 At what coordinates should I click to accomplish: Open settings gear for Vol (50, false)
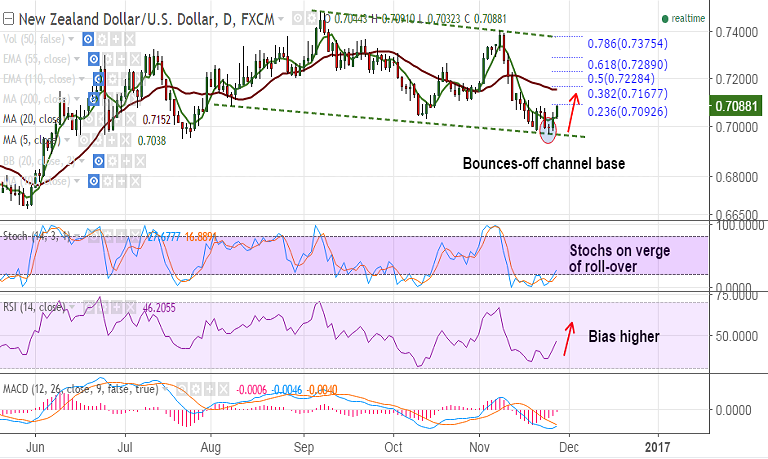102,39
